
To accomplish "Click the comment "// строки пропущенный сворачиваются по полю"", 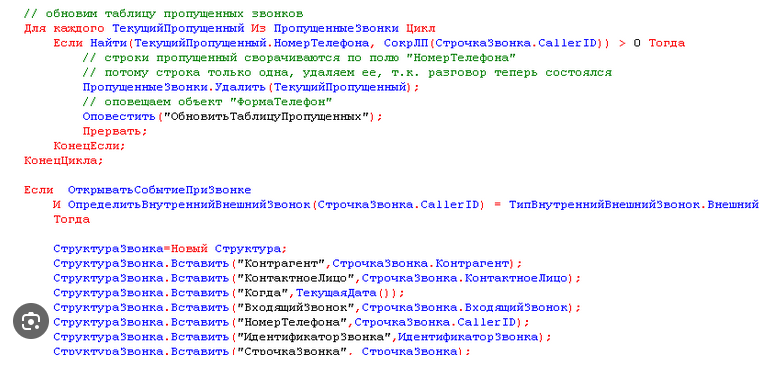I will click(299, 58).
